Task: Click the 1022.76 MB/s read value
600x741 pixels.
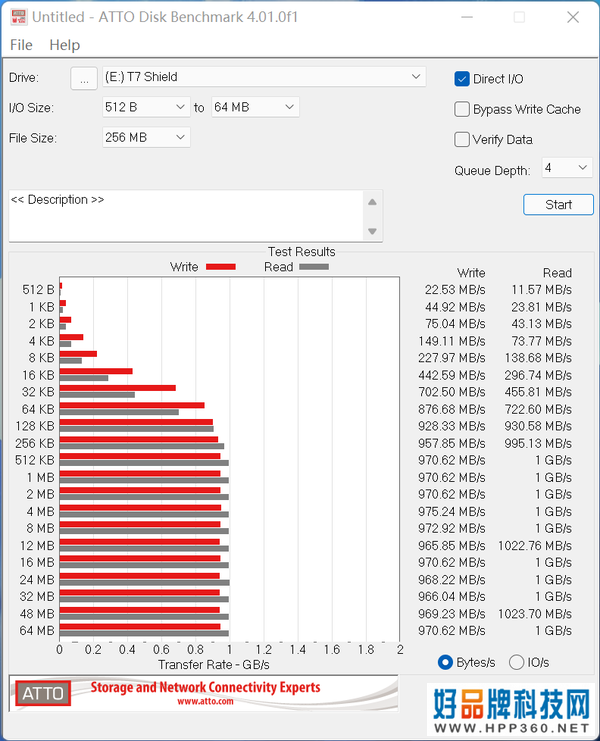Action: [535, 546]
